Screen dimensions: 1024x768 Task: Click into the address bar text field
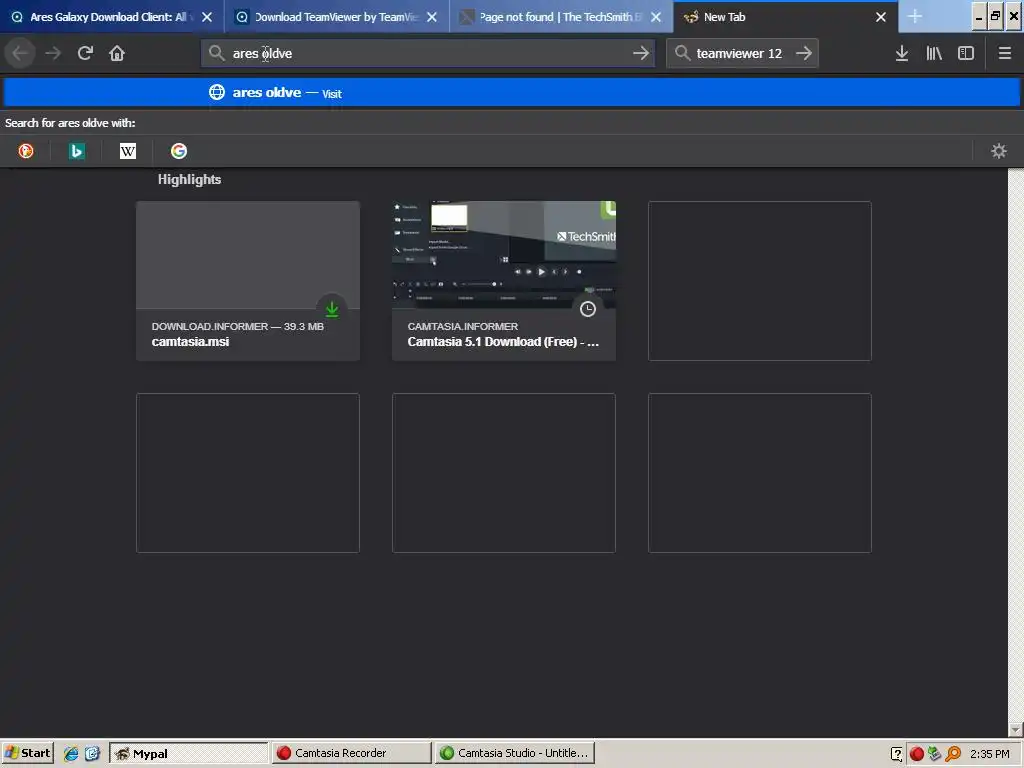(428, 54)
